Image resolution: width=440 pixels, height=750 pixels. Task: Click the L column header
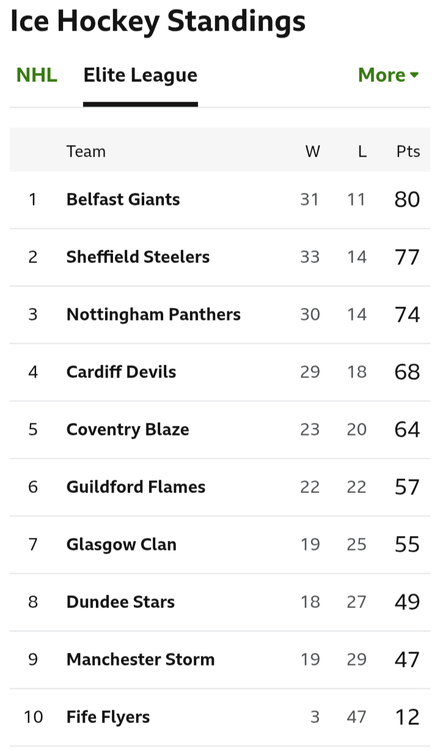362,152
